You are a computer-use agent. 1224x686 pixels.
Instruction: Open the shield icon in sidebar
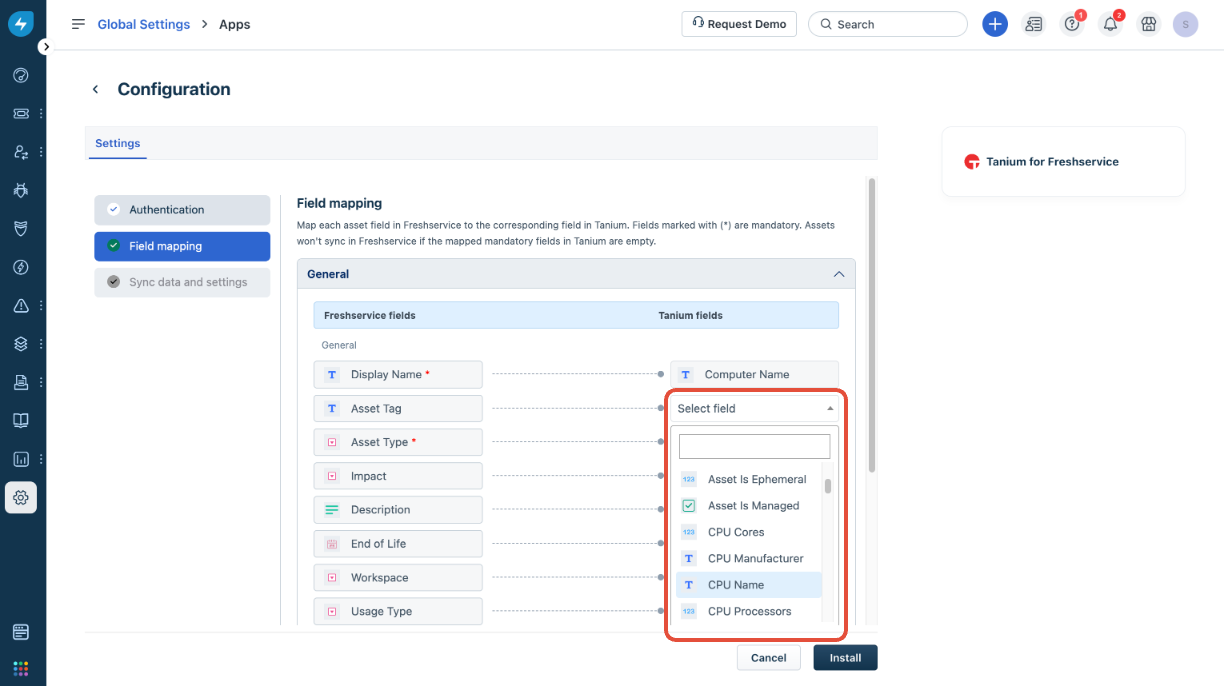click(x=21, y=229)
